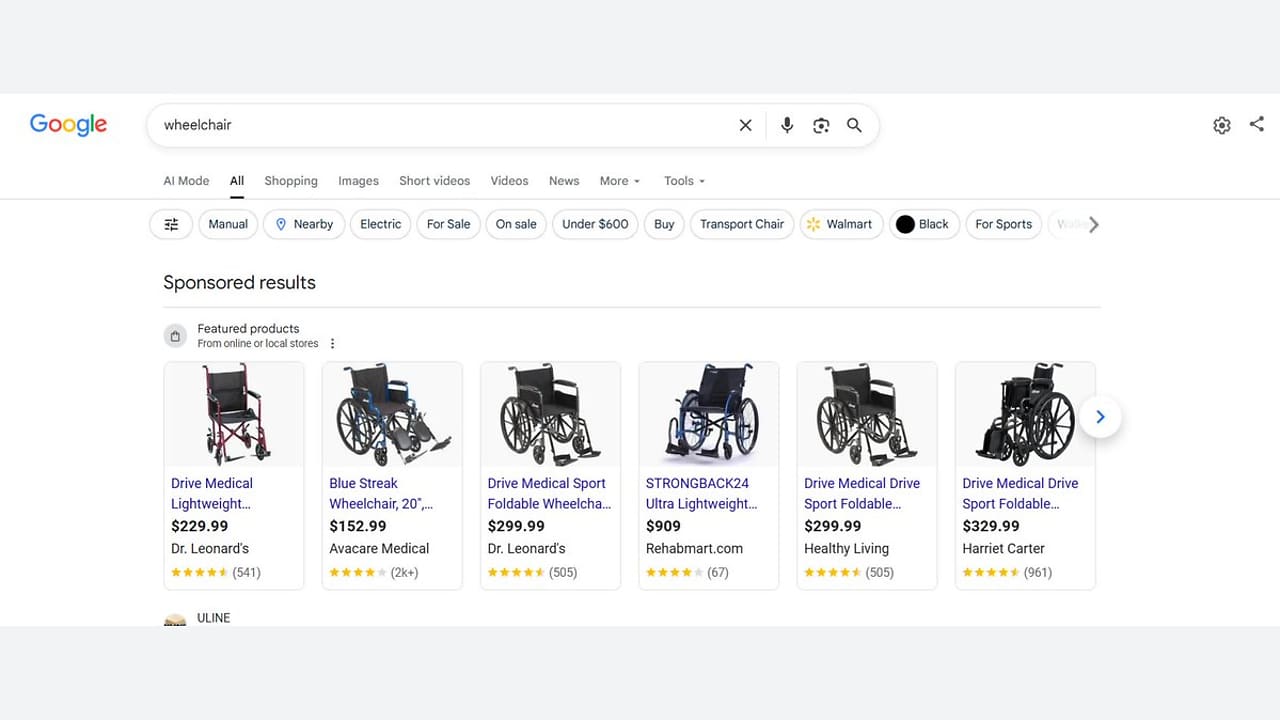Image resolution: width=1280 pixels, height=720 pixels.
Task: Click the (67) star rating
Action: coord(688,573)
